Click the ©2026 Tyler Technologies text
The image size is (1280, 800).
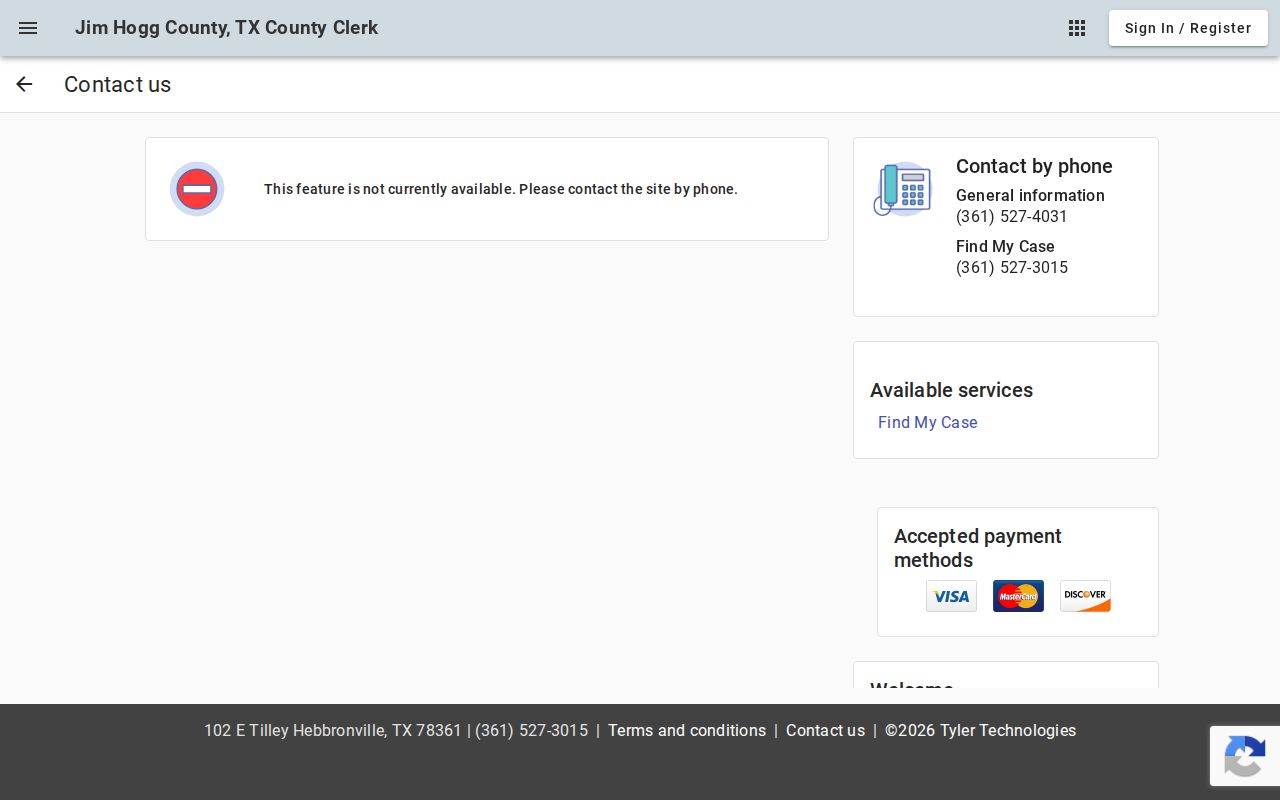point(980,730)
